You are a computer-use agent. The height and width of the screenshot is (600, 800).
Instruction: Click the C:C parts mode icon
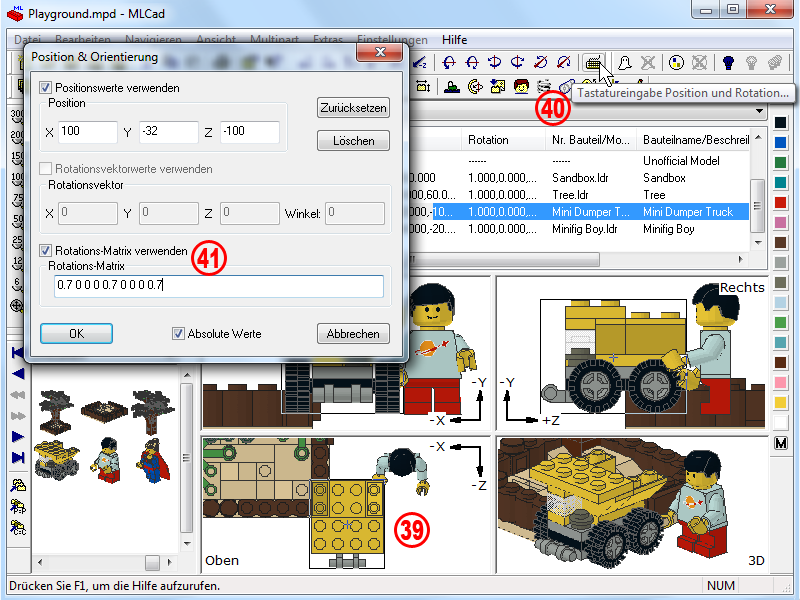pos(18,528)
